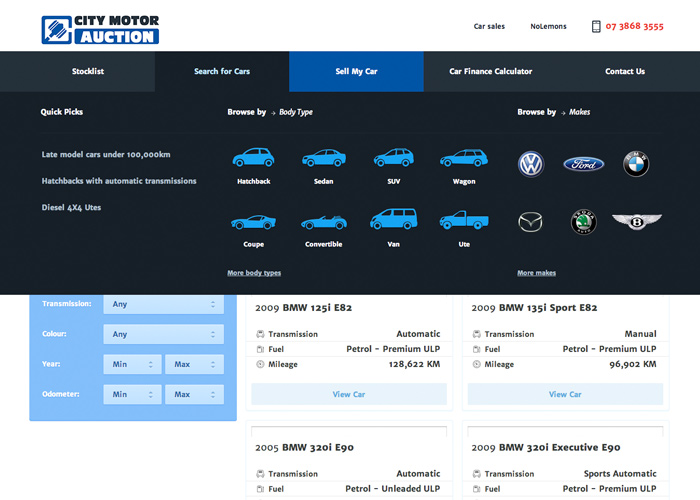Browse by BMW make logo

(x=636, y=164)
